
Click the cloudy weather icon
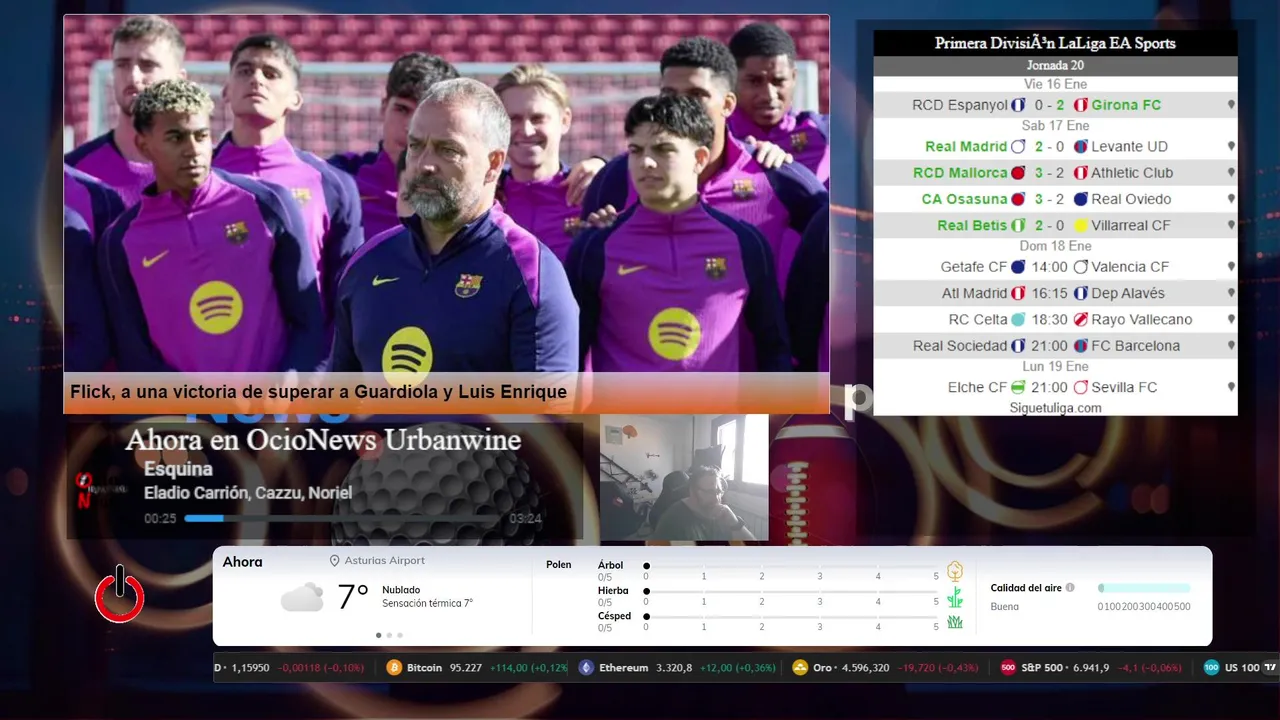coord(302,597)
